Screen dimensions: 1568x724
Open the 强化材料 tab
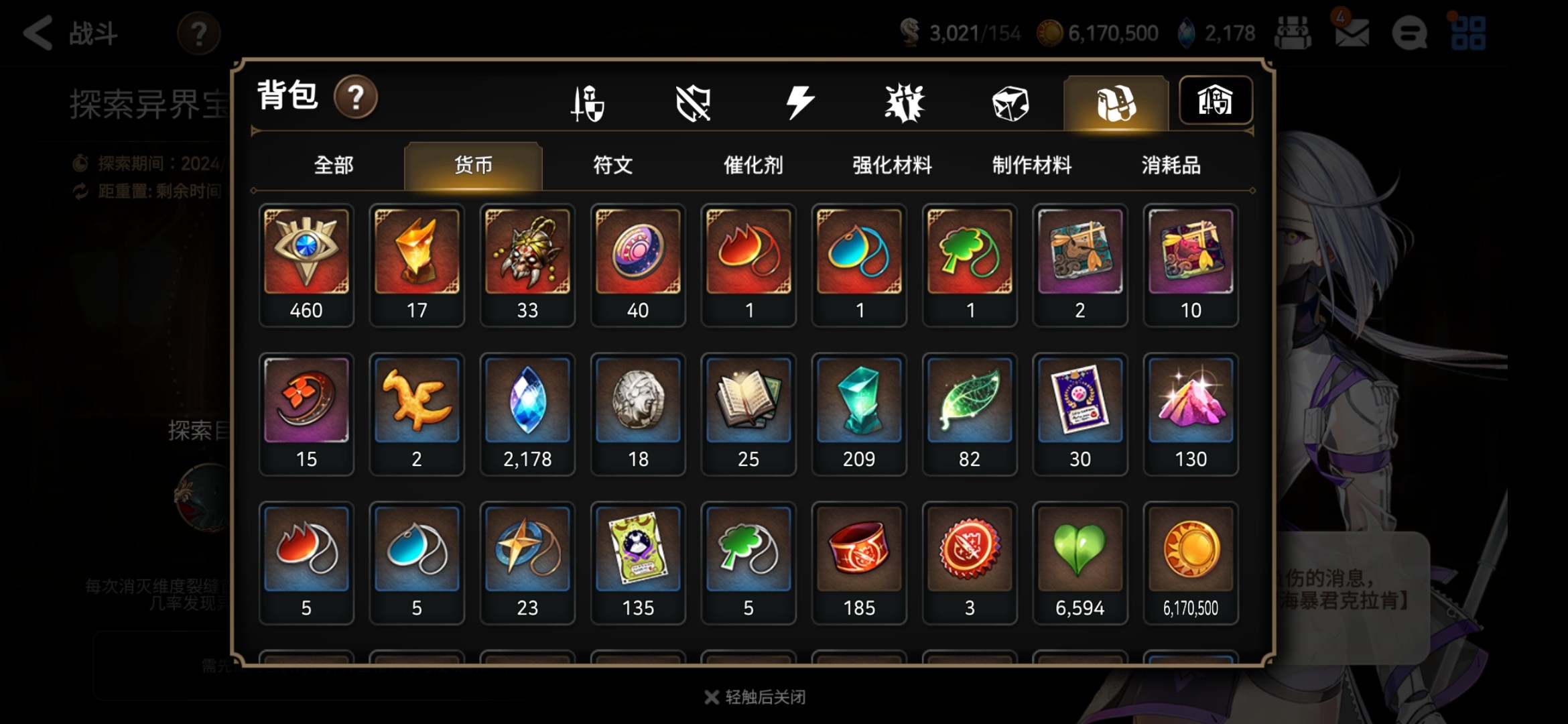point(892,166)
